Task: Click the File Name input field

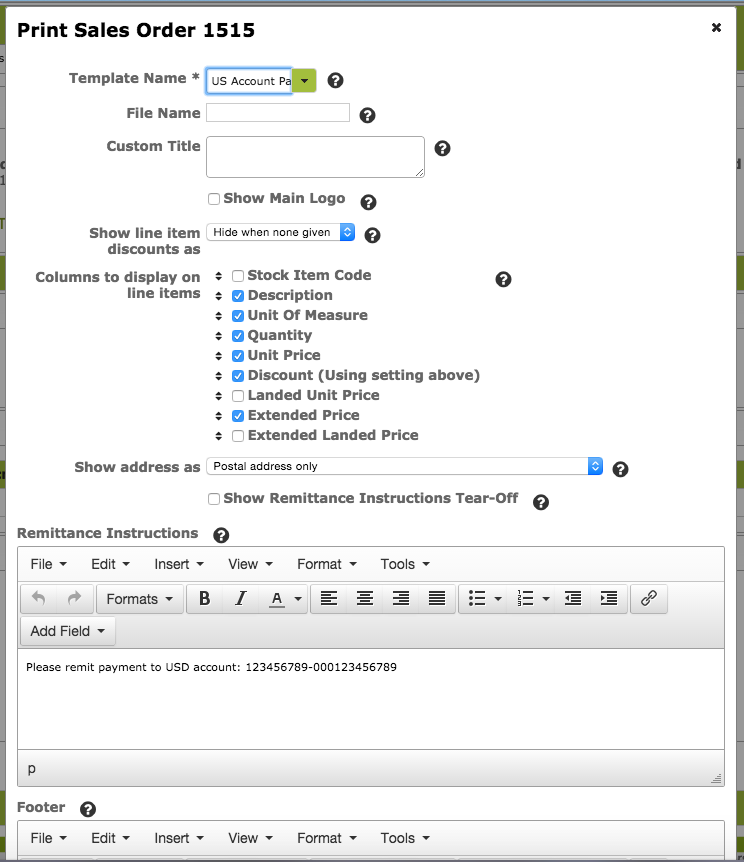Action: pos(278,113)
